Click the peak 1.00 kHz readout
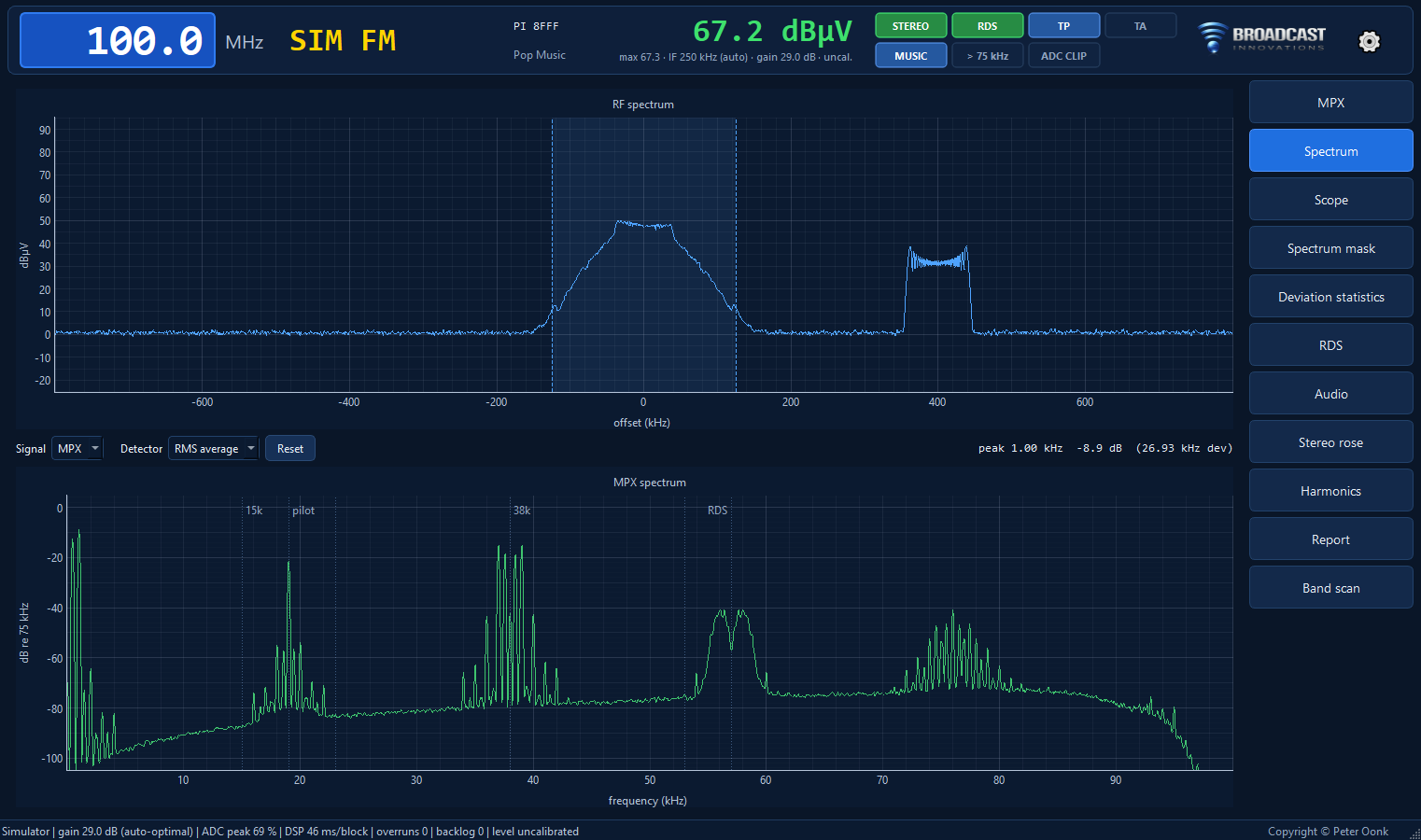 1104,448
